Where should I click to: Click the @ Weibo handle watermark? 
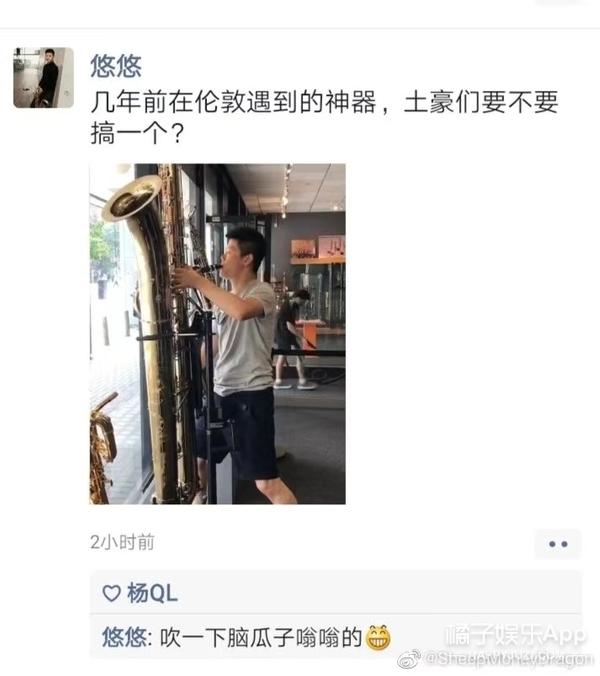[x=509, y=660]
